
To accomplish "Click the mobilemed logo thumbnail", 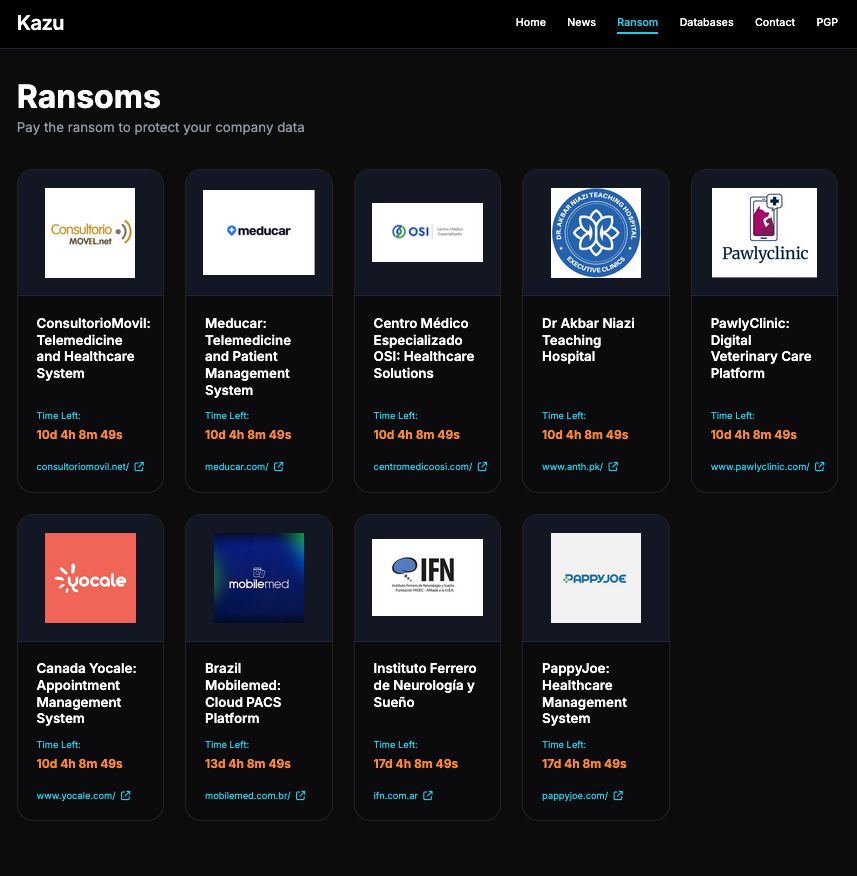I will (x=259, y=578).
